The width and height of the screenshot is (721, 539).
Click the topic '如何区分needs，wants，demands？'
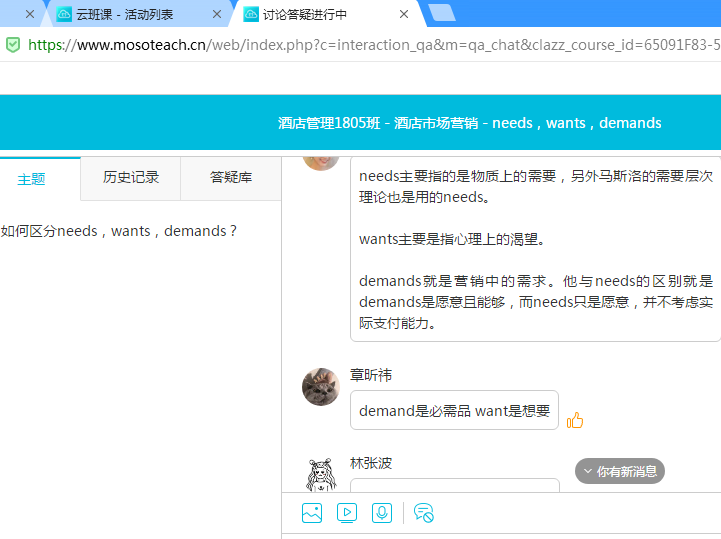(x=119, y=231)
